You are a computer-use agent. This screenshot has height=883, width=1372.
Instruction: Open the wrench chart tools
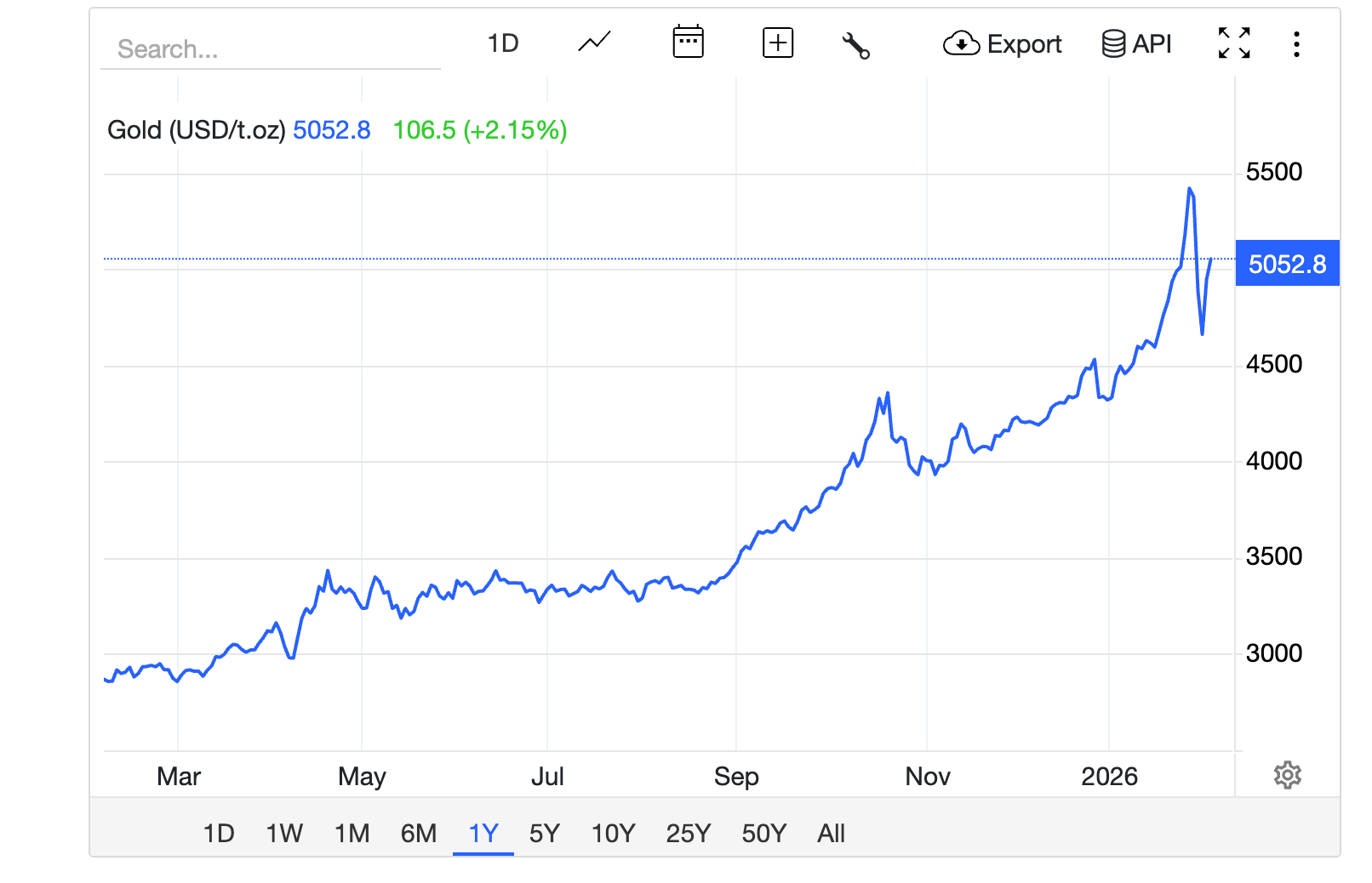[x=855, y=44]
